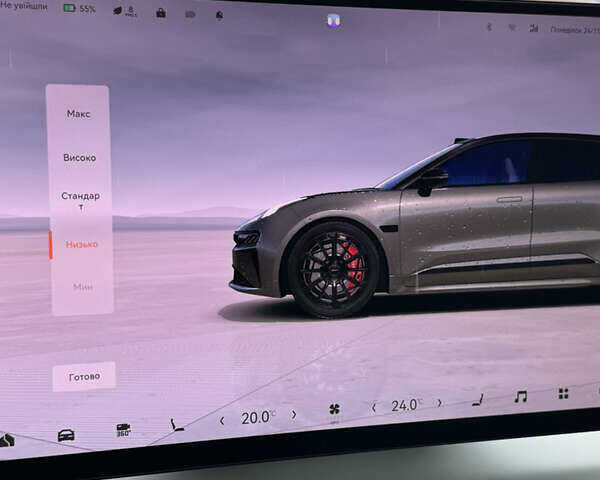Open the apps grid menu
Viewport: 600px width, 480px height.
pos(563,393)
